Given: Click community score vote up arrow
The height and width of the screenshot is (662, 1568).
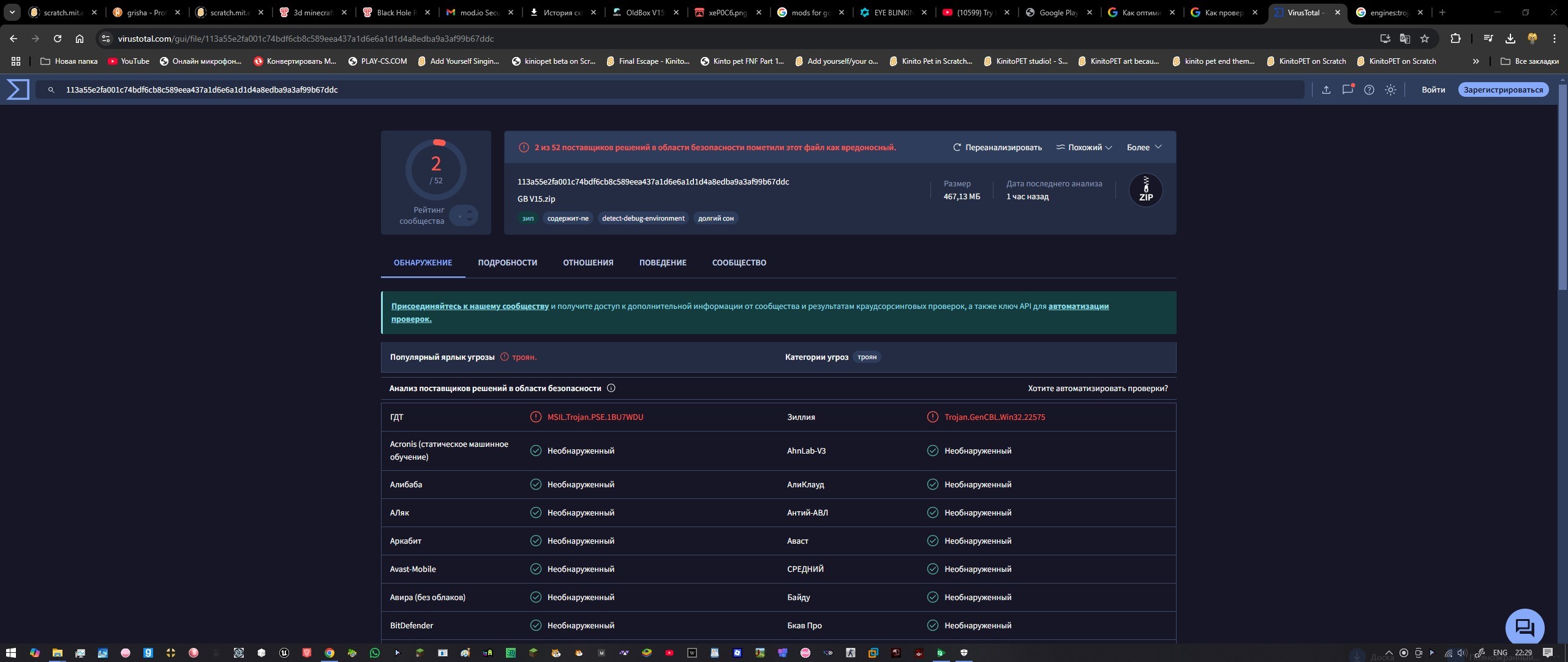Looking at the screenshot, I should (470, 211).
